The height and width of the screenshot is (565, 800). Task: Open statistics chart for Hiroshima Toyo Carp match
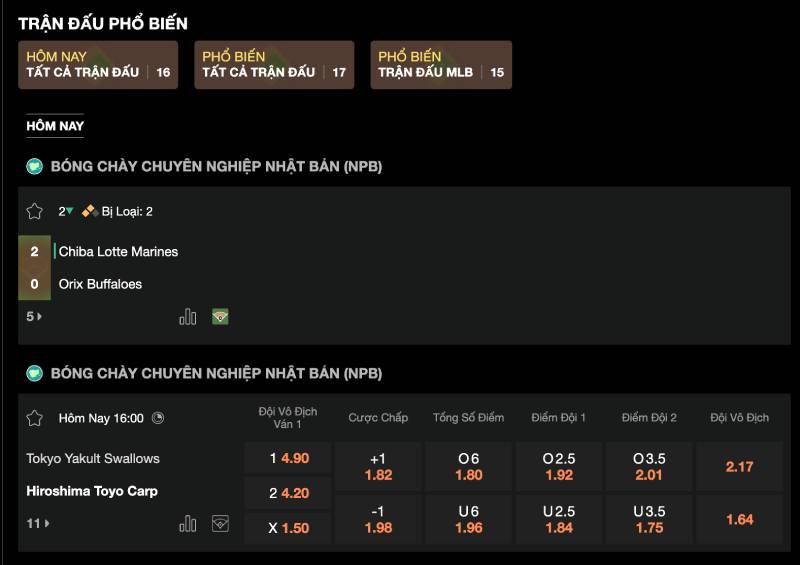(188, 523)
